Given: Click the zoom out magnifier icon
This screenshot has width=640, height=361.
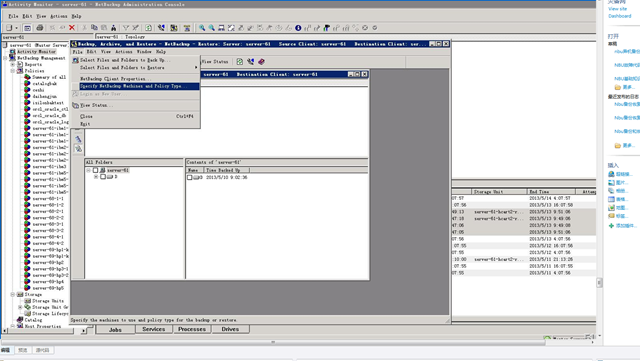Looking at the screenshot, I should tap(211, 28).
